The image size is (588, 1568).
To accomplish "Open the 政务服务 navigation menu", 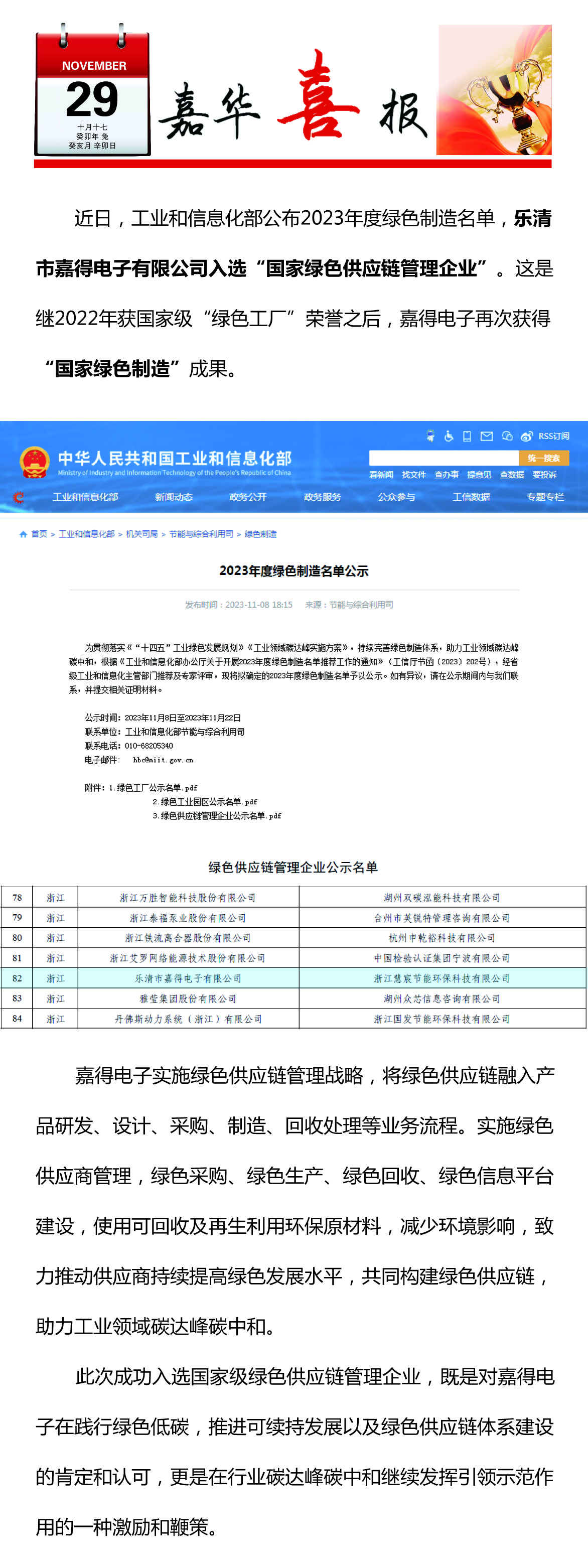I will pos(323,497).
